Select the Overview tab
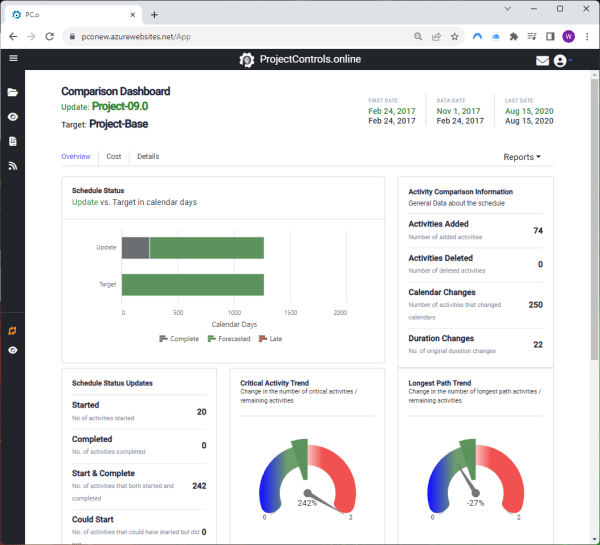Image resolution: width=600 pixels, height=545 pixels. pos(76,157)
